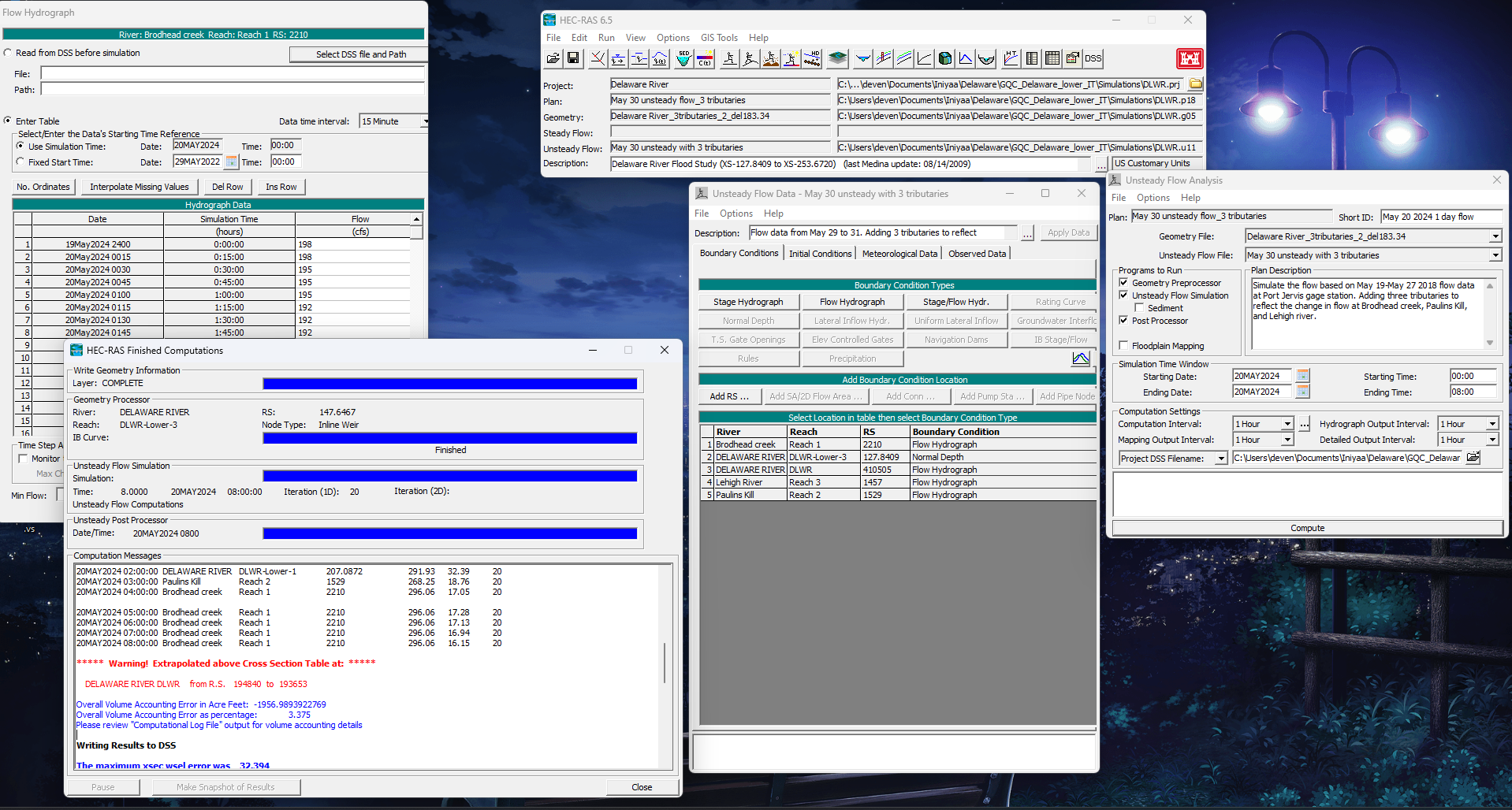Expand the Computation Interval dropdown

pyautogui.click(x=1287, y=424)
